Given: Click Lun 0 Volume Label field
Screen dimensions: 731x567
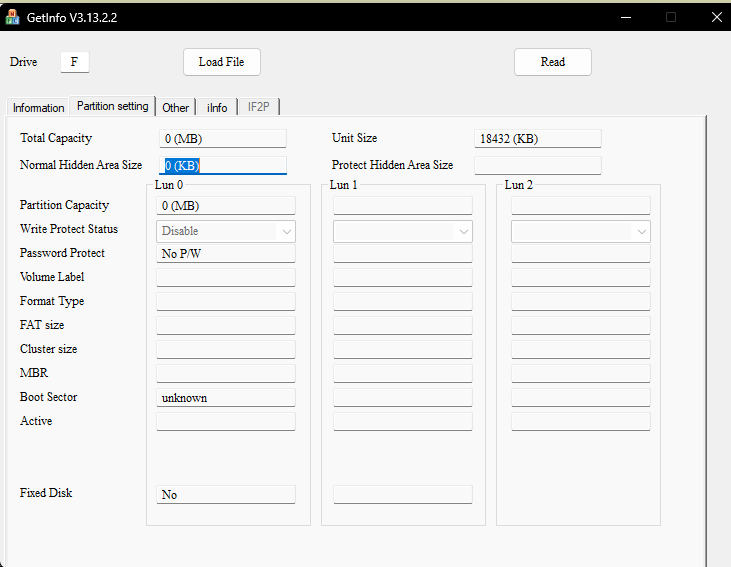Looking at the screenshot, I should pyautogui.click(x=226, y=277).
